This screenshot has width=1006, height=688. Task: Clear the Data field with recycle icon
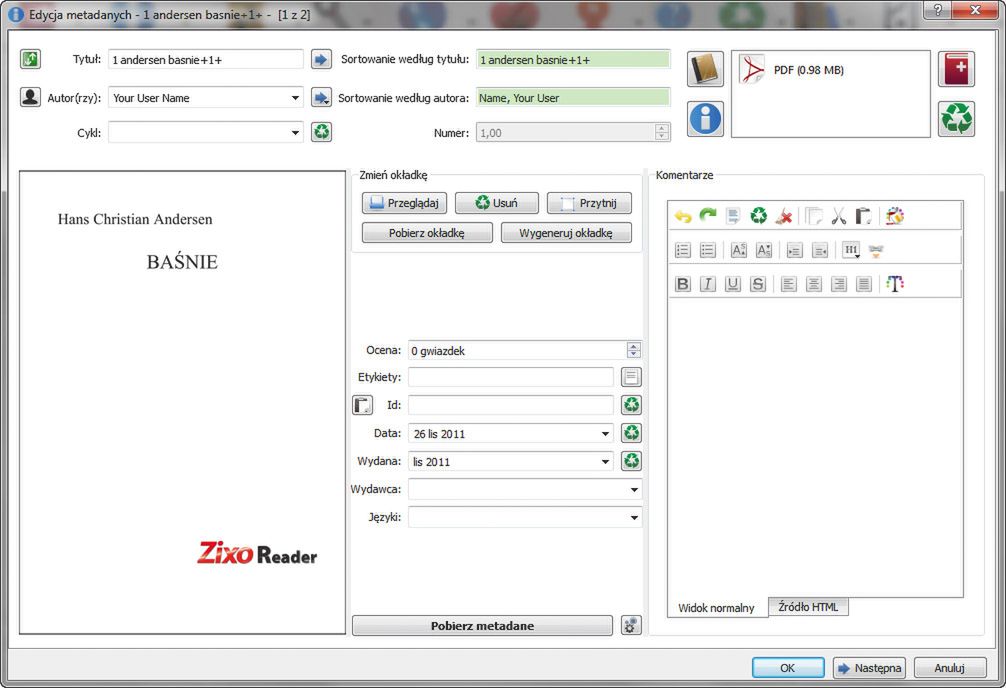[x=631, y=433]
